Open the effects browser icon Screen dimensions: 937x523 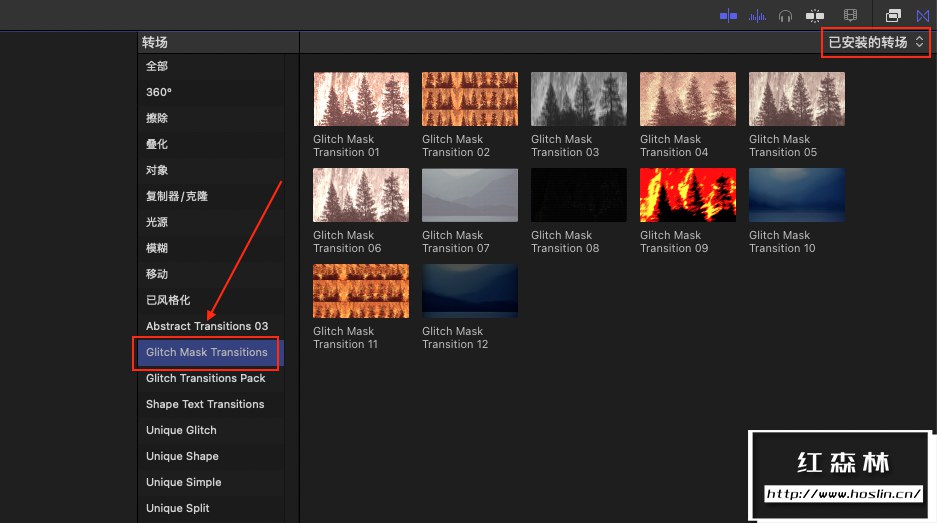click(893, 16)
